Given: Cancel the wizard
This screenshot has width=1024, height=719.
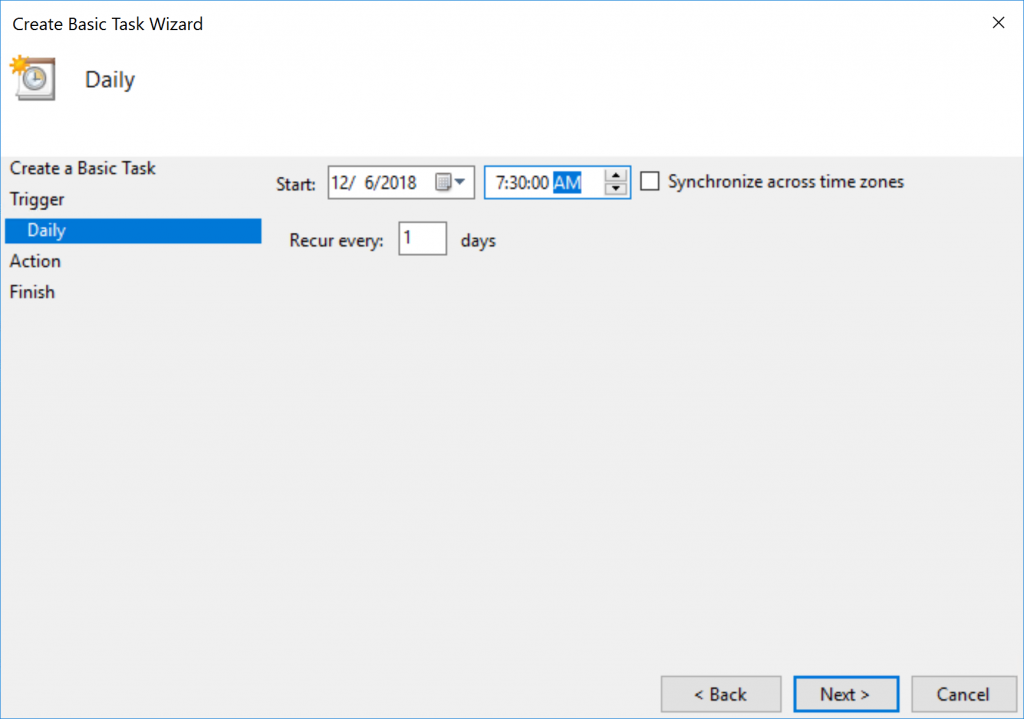Looking at the screenshot, I should coord(963,694).
